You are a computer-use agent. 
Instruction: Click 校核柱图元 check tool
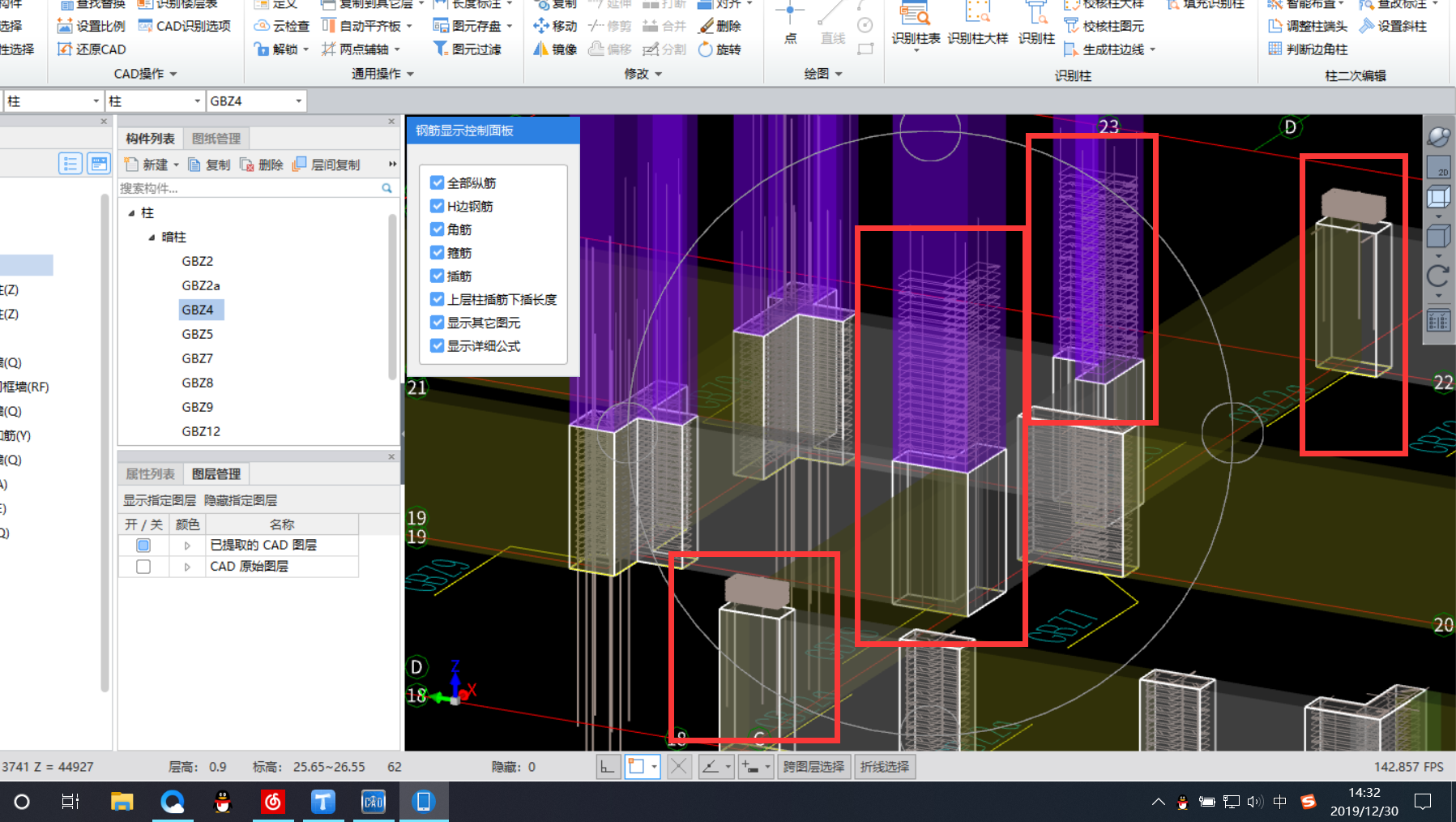1104,26
